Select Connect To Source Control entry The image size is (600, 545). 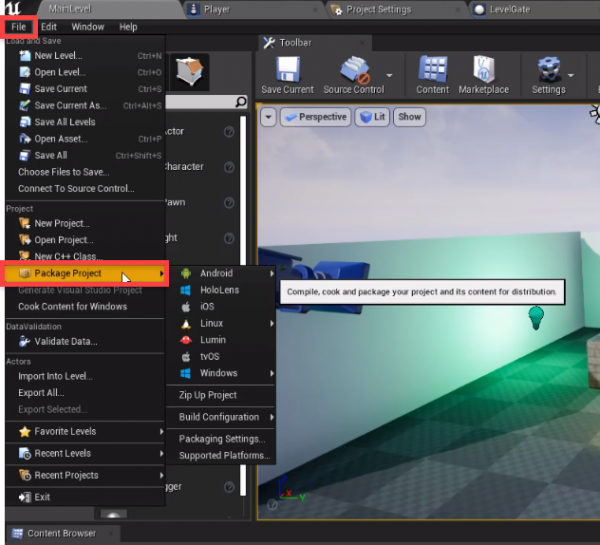coord(85,189)
